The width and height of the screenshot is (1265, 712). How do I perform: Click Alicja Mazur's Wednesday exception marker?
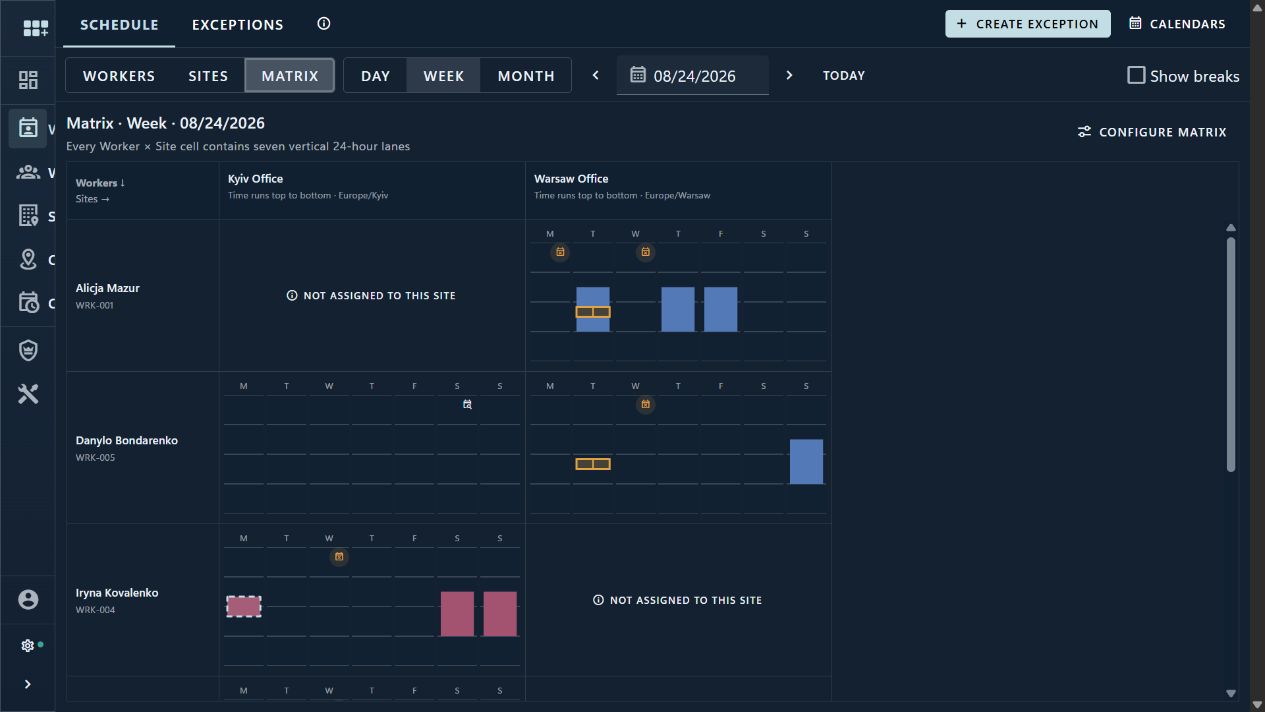tap(646, 252)
